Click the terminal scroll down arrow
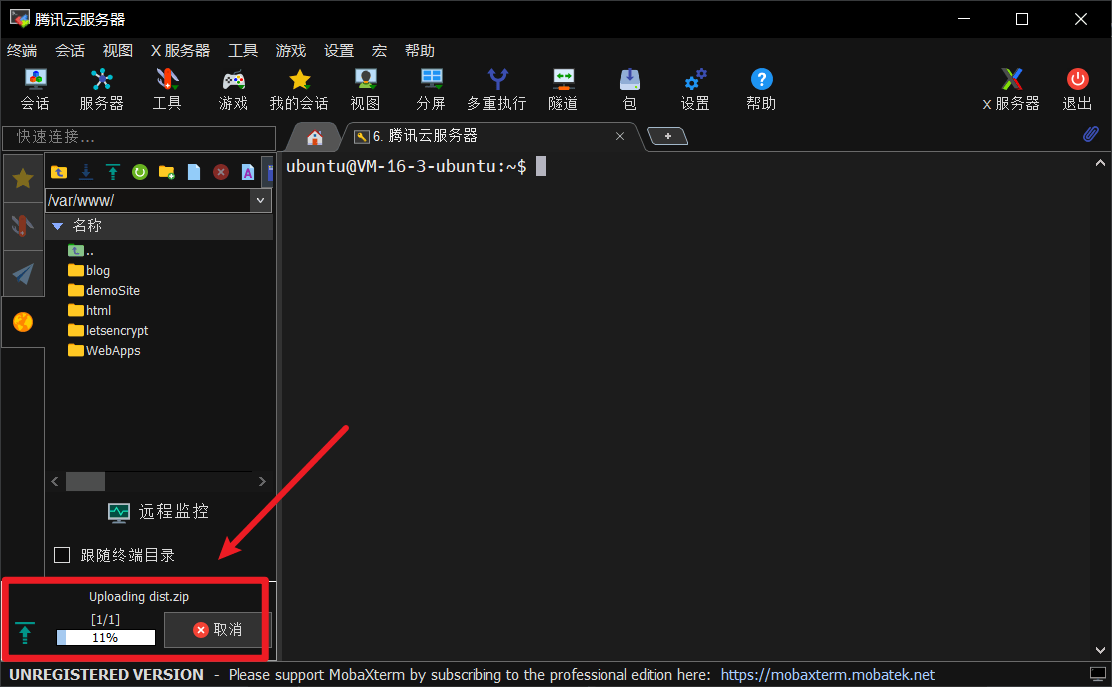Image resolution: width=1112 pixels, height=687 pixels. (1100, 650)
